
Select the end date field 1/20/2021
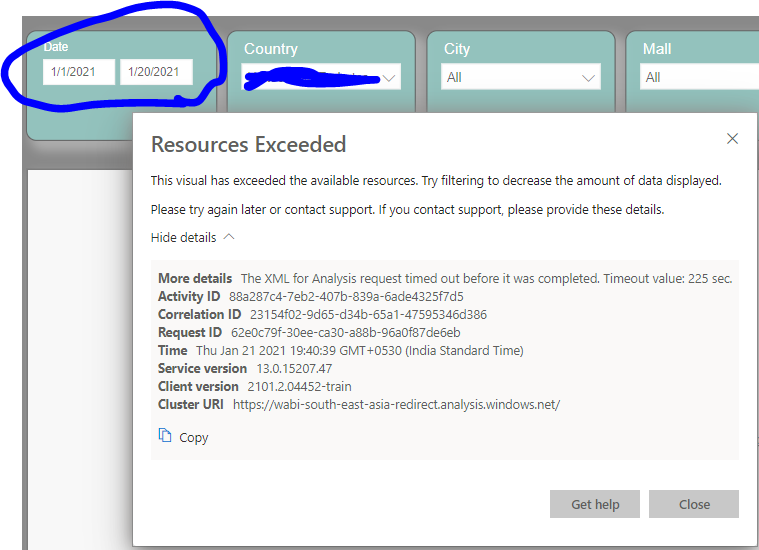[156, 72]
